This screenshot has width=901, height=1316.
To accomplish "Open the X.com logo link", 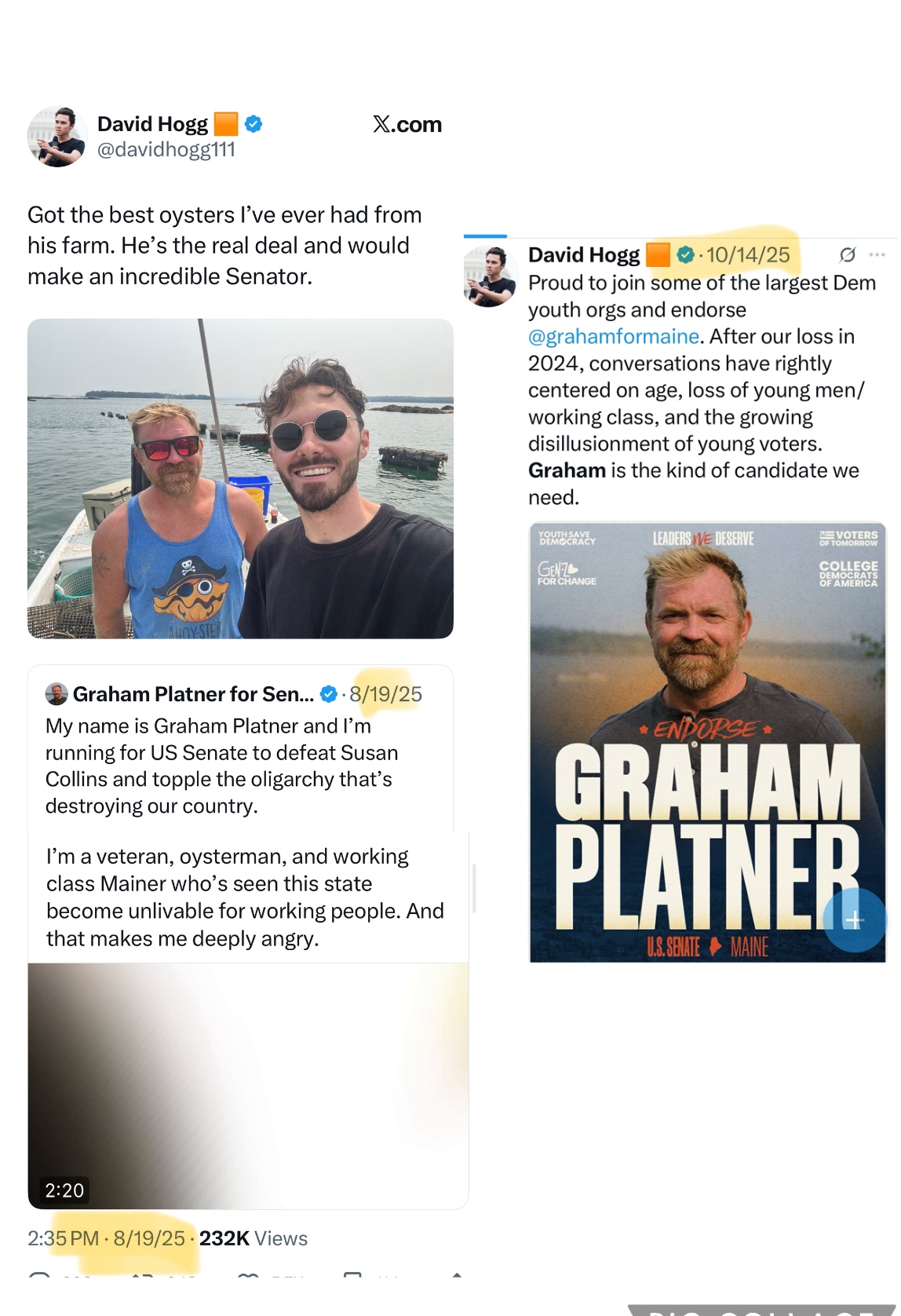I will [x=407, y=124].
